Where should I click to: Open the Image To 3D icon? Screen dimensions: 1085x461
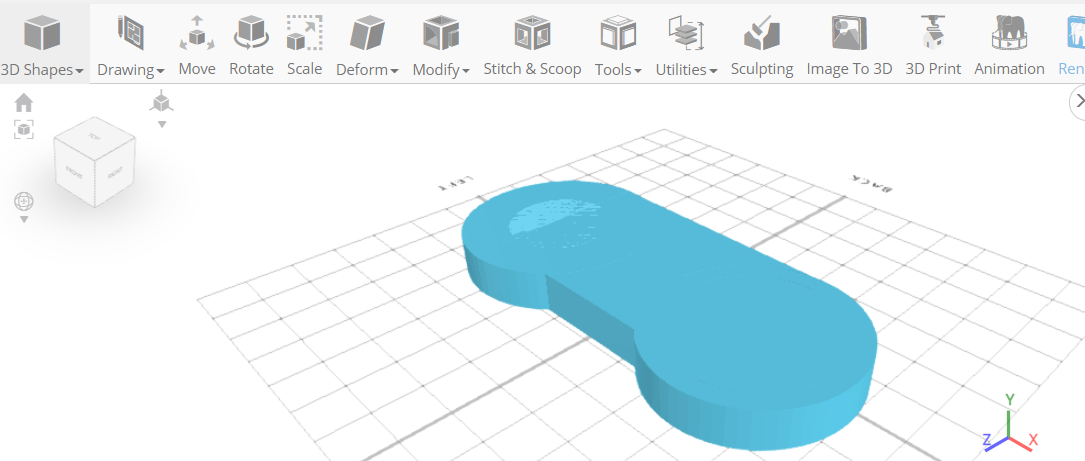[849, 33]
